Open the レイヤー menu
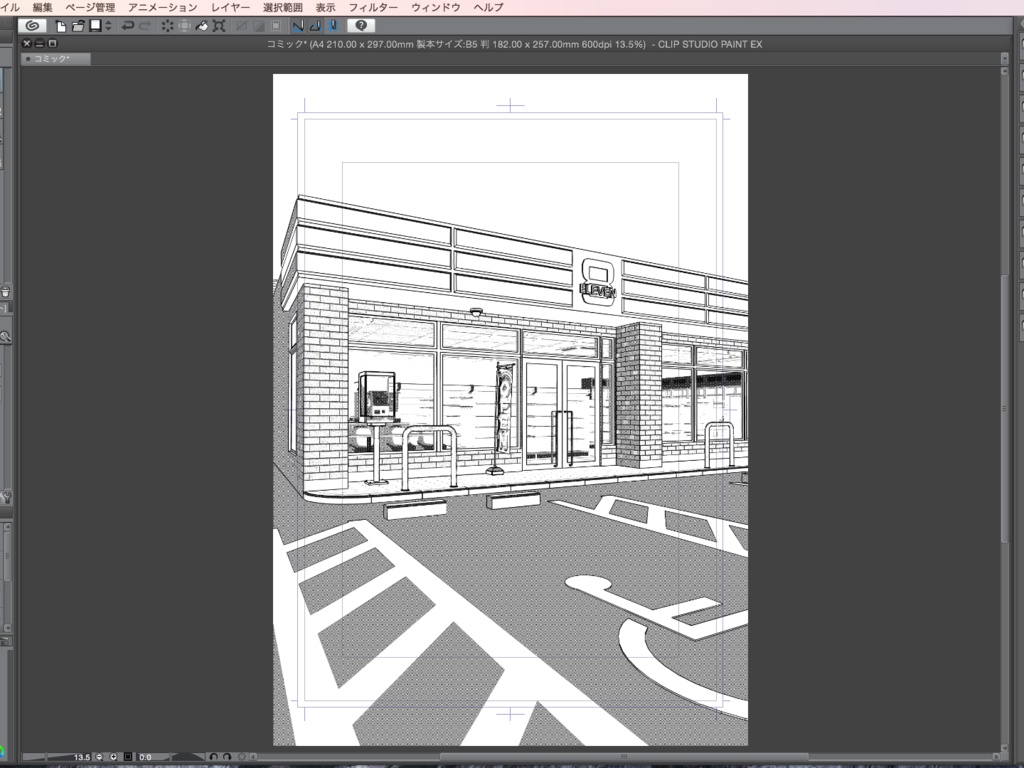This screenshot has height=768, width=1024. pos(231,7)
